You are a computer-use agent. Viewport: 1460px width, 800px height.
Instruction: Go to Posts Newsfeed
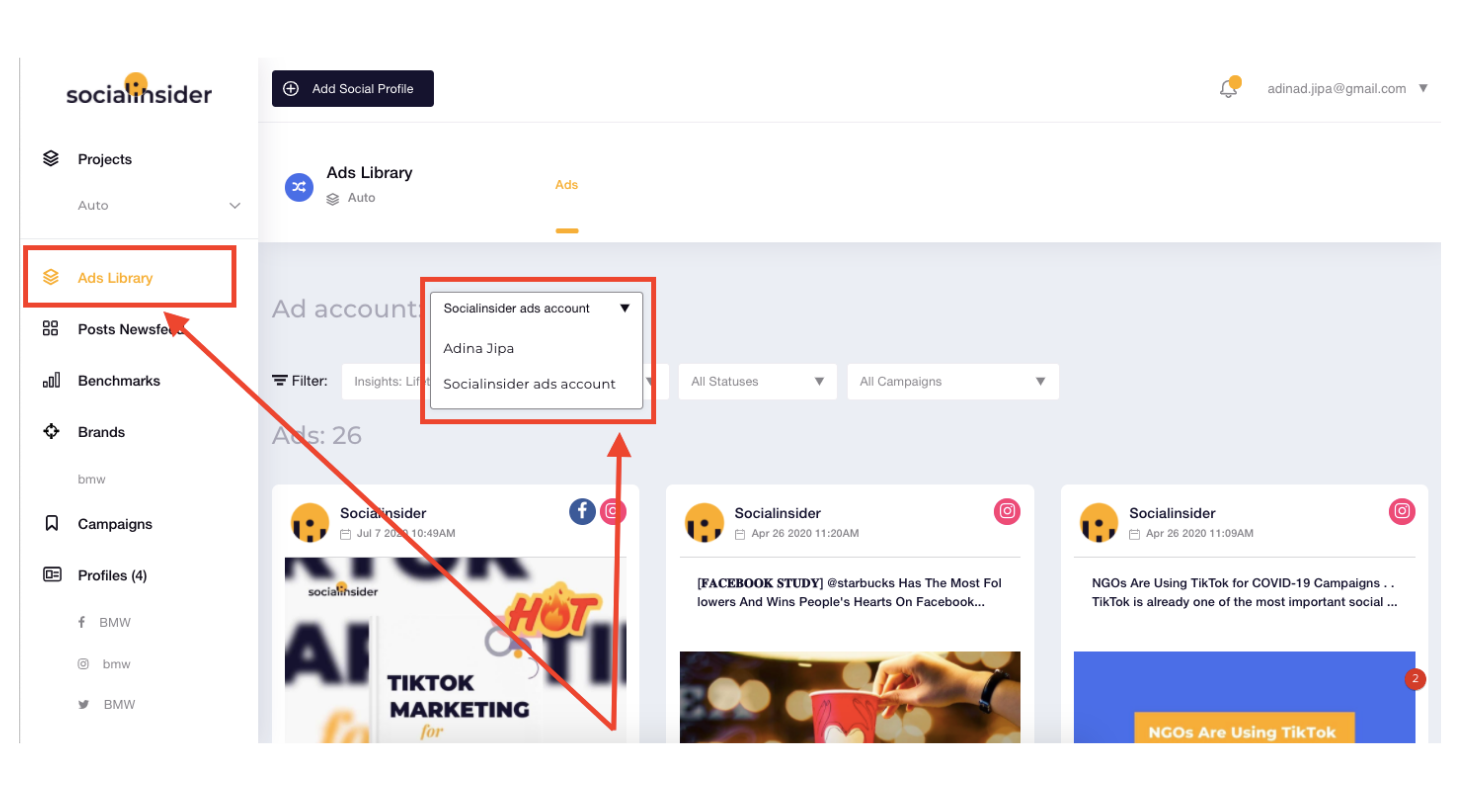click(x=131, y=329)
